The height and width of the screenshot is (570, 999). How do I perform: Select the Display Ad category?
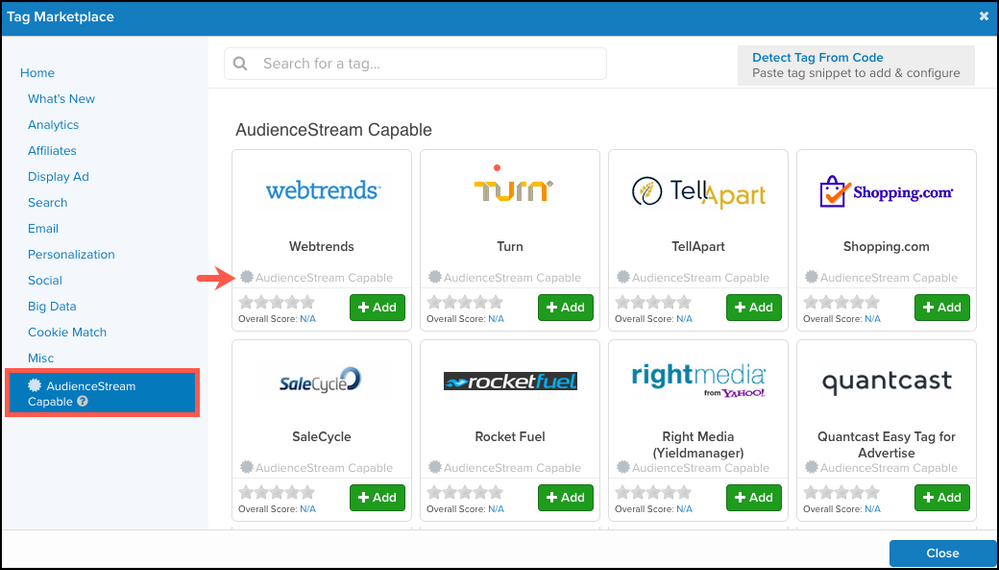coord(58,177)
